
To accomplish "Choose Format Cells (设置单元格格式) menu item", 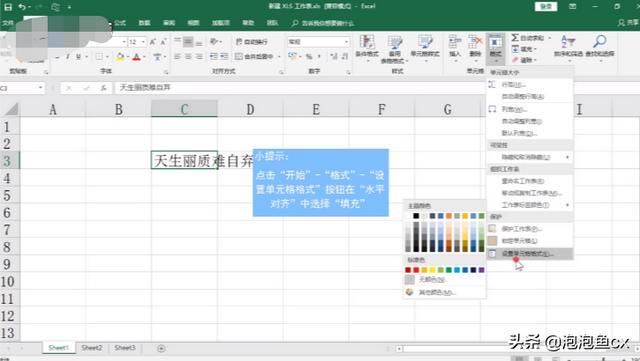I will click(x=530, y=254).
